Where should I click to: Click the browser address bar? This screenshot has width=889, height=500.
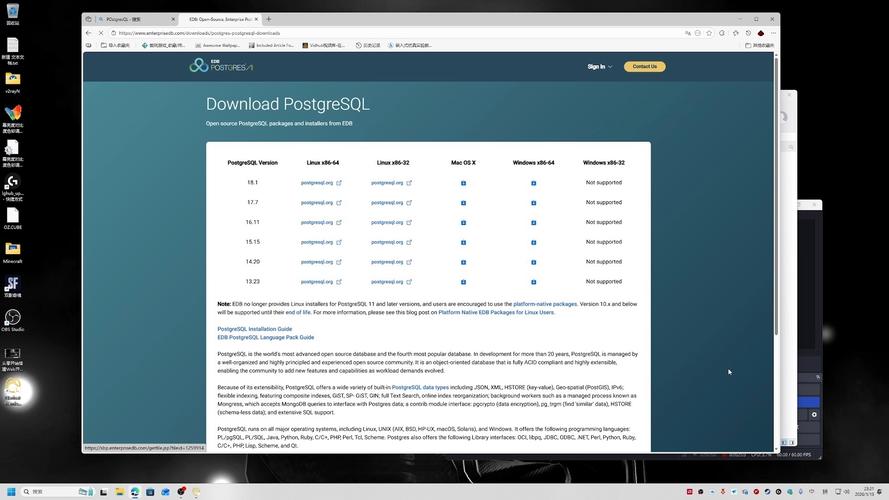tap(400, 32)
